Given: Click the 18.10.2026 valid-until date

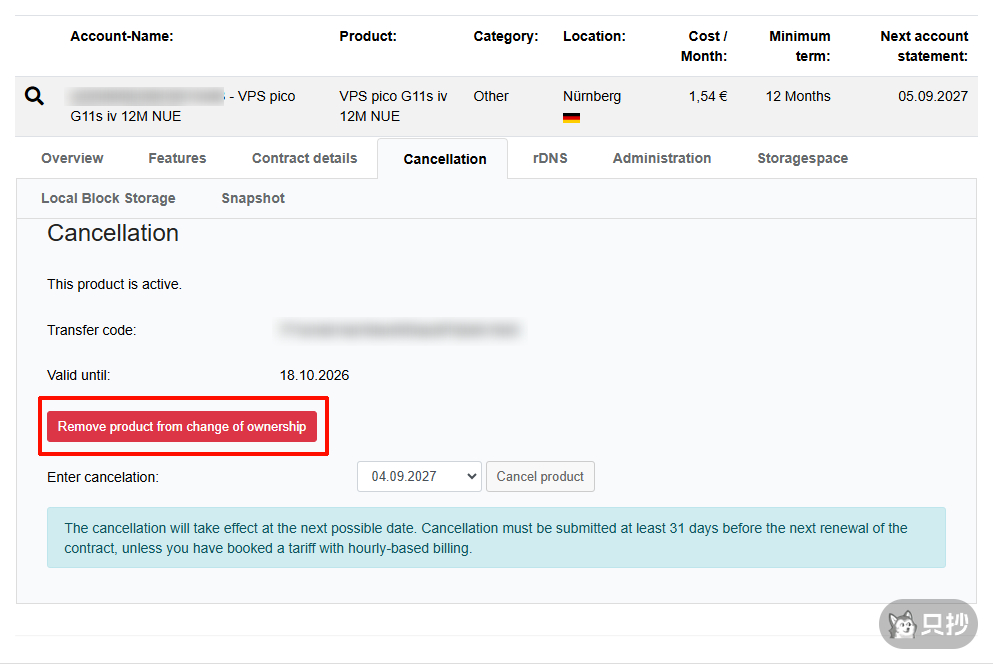Looking at the screenshot, I should coord(315,375).
